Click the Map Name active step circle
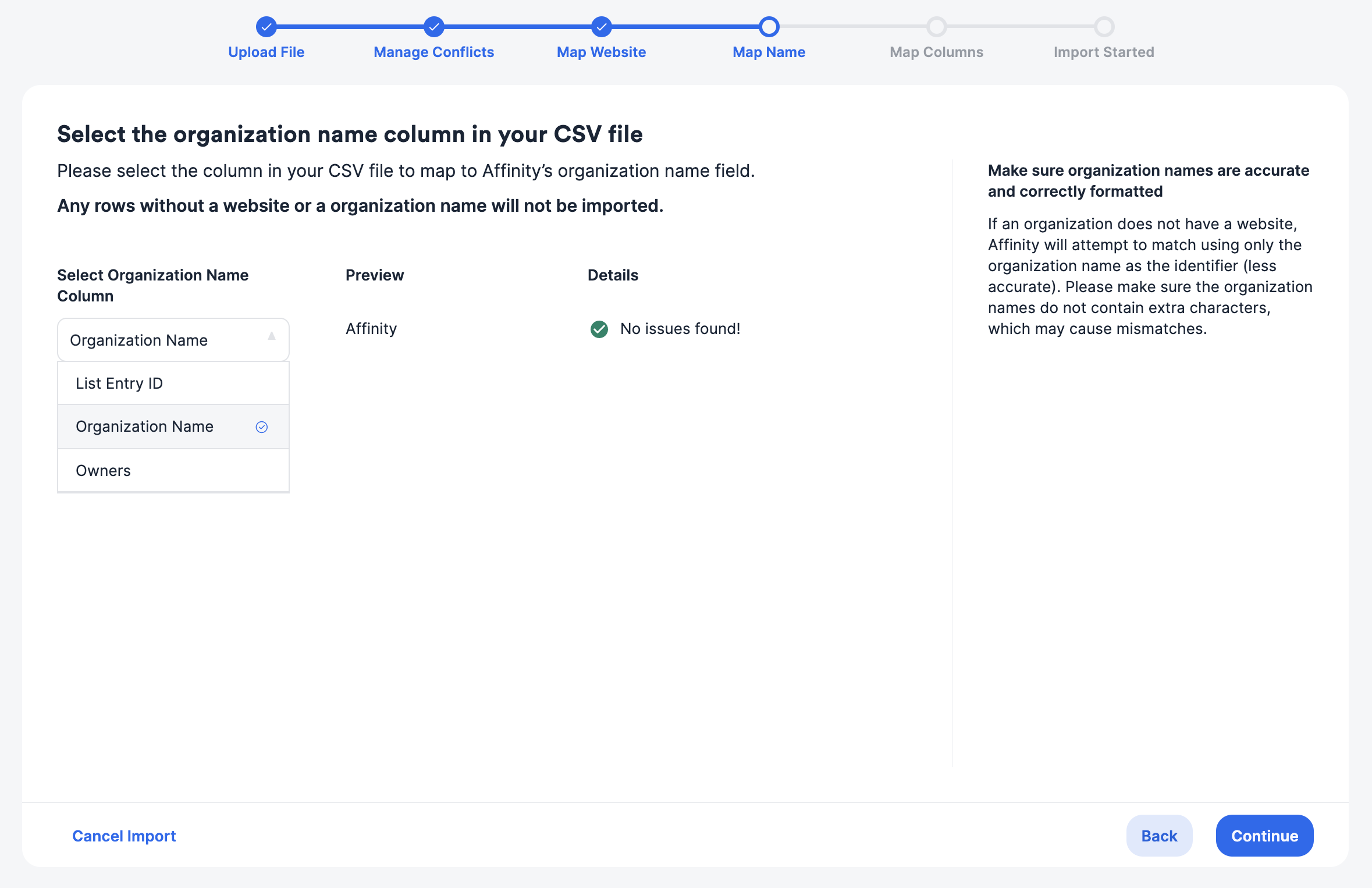Screen dimensions: 1372x888 tap(769, 27)
